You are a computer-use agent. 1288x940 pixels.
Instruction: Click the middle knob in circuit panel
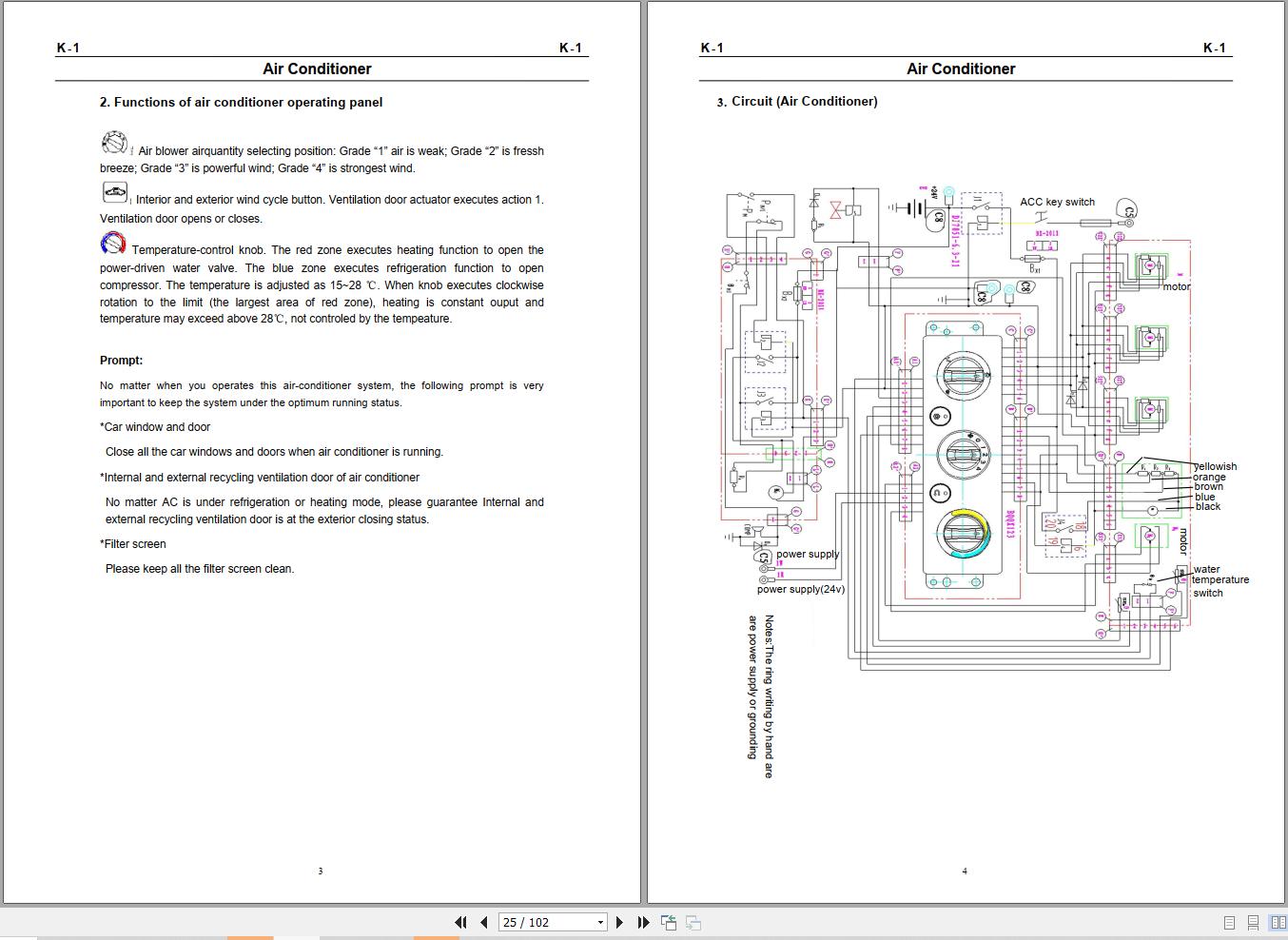(962, 454)
